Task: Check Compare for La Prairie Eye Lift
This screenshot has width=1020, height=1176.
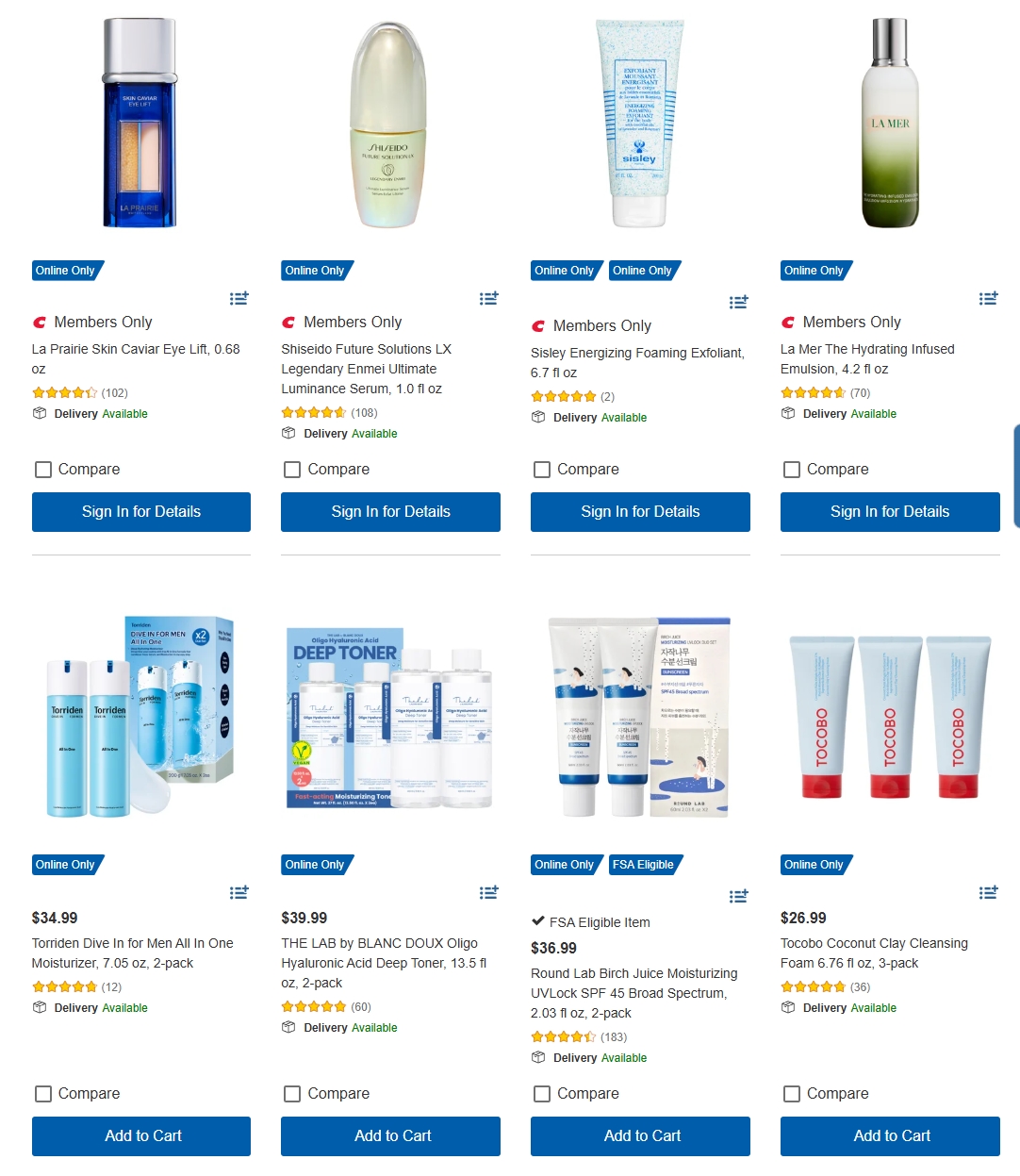Action: [x=43, y=470]
